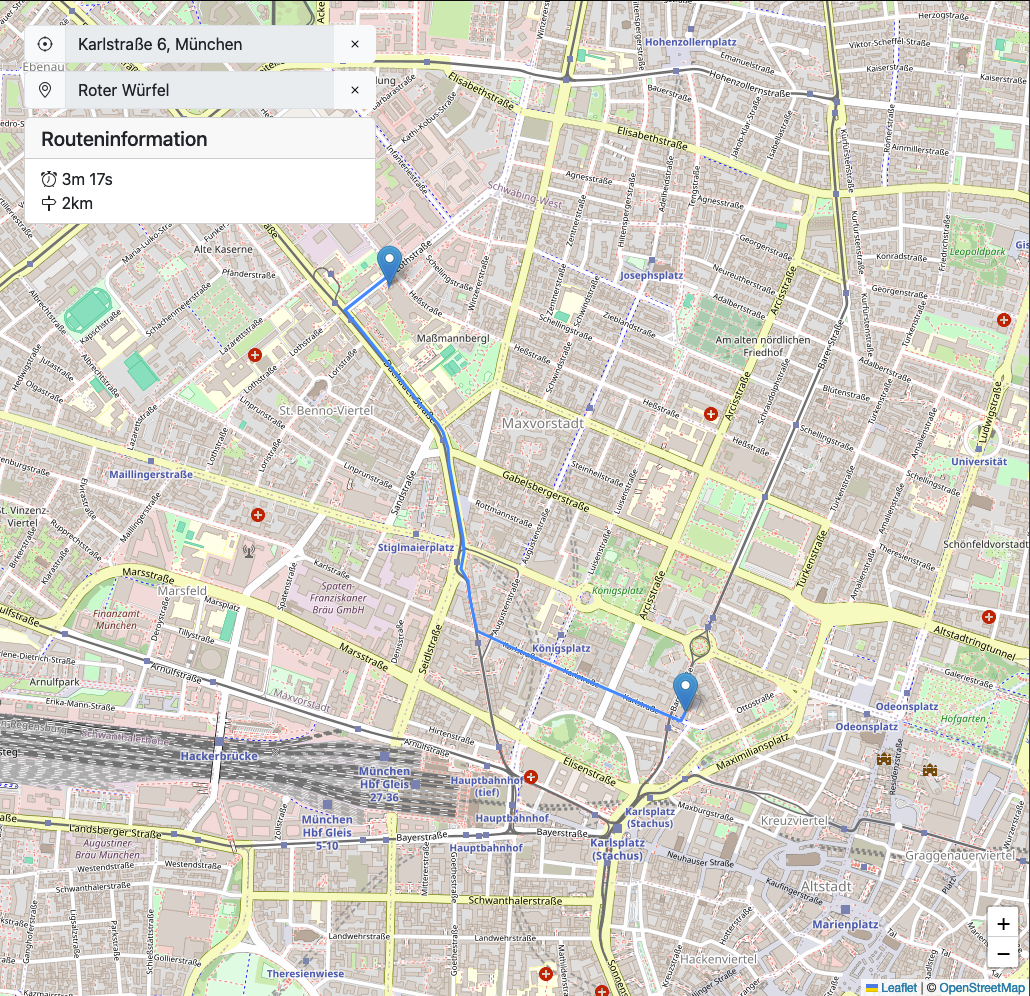Select the blue destination marker near Königsplatz

pyautogui.click(x=685, y=688)
